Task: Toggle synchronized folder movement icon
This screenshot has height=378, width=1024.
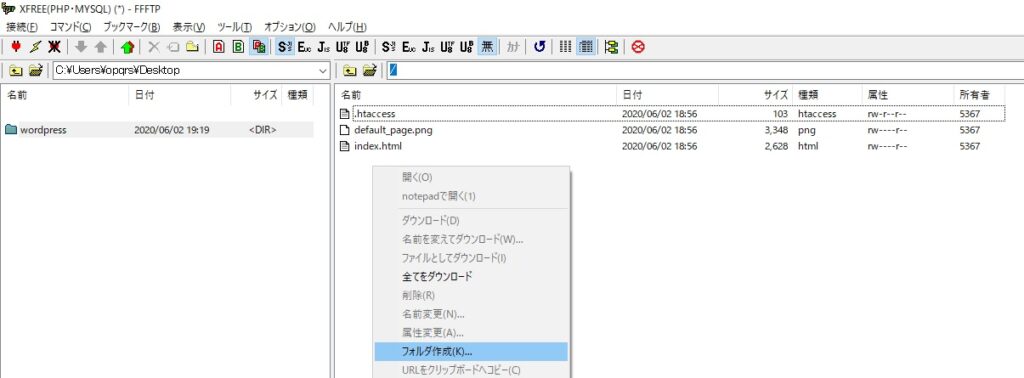Action: 612,47
